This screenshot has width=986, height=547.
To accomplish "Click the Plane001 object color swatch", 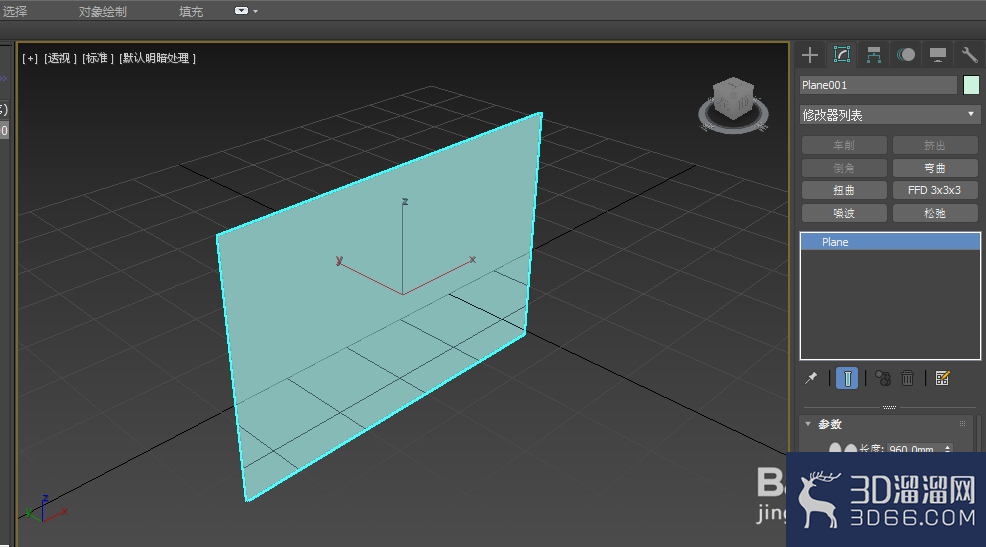I will [x=971, y=85].
